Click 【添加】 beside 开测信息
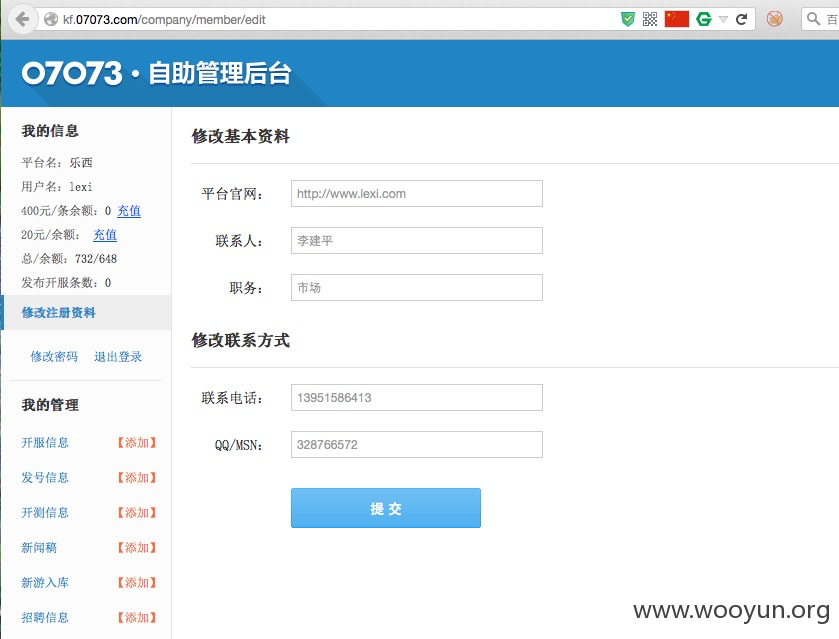The height and width of the screenshot is (639, 839). (137, 513)
